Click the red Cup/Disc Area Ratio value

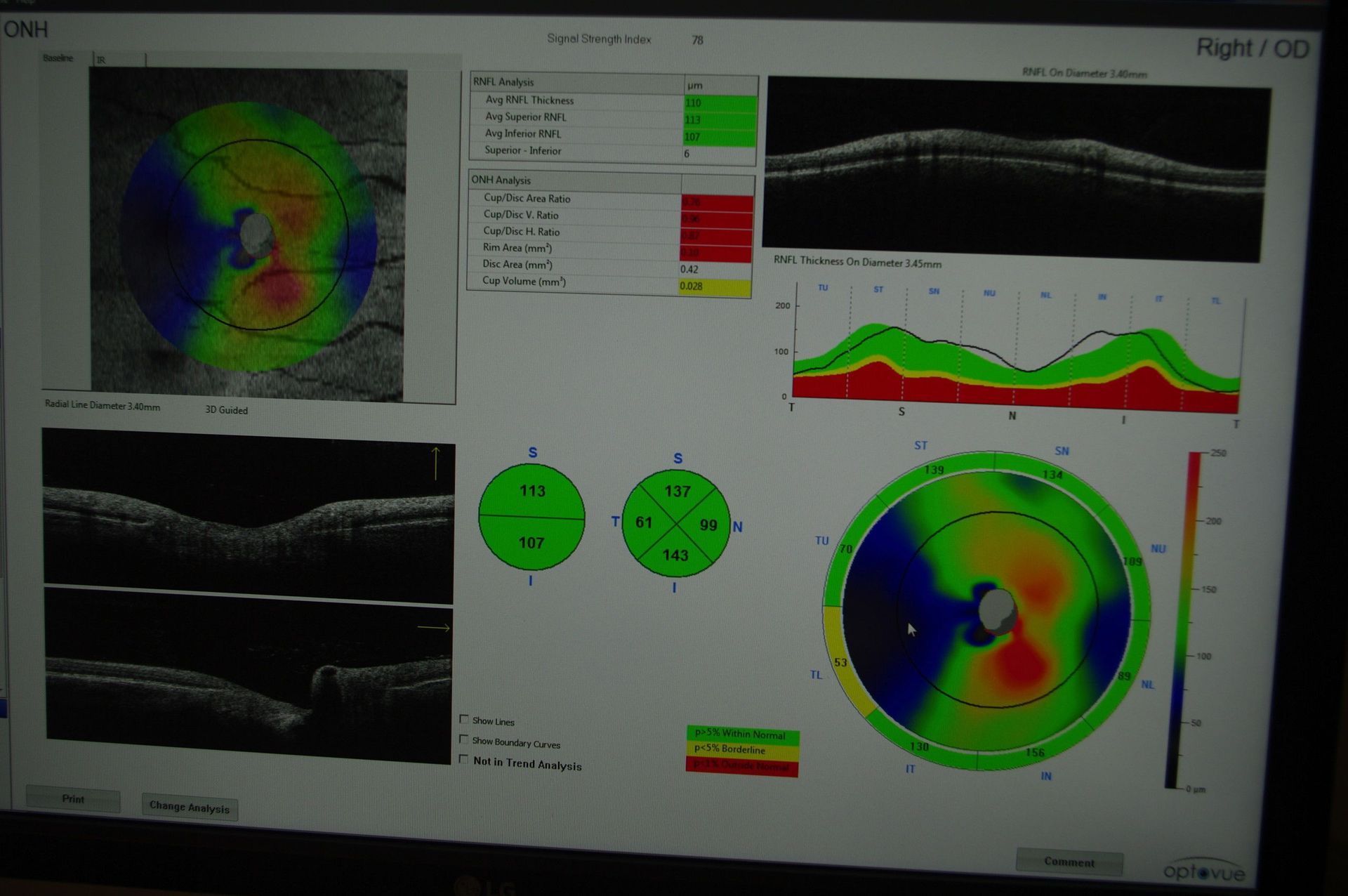coord(716,202)
